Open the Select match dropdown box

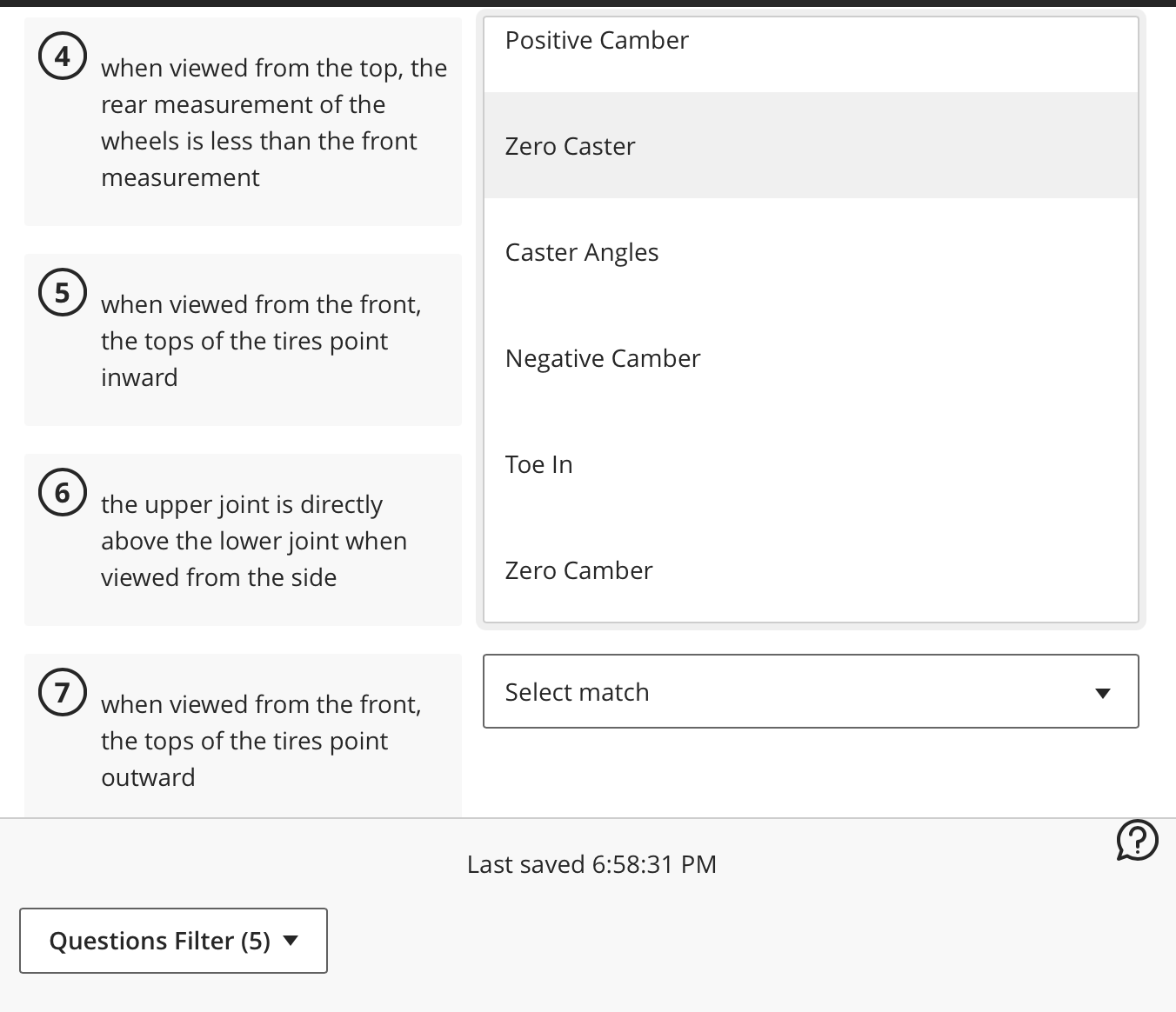(x=810, y=691)
